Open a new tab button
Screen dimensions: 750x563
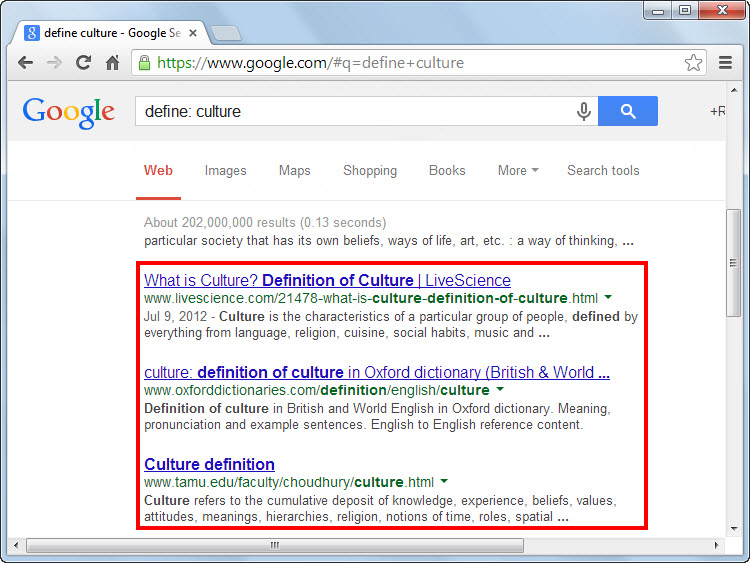pyautogui.click(x=226, y=33)
